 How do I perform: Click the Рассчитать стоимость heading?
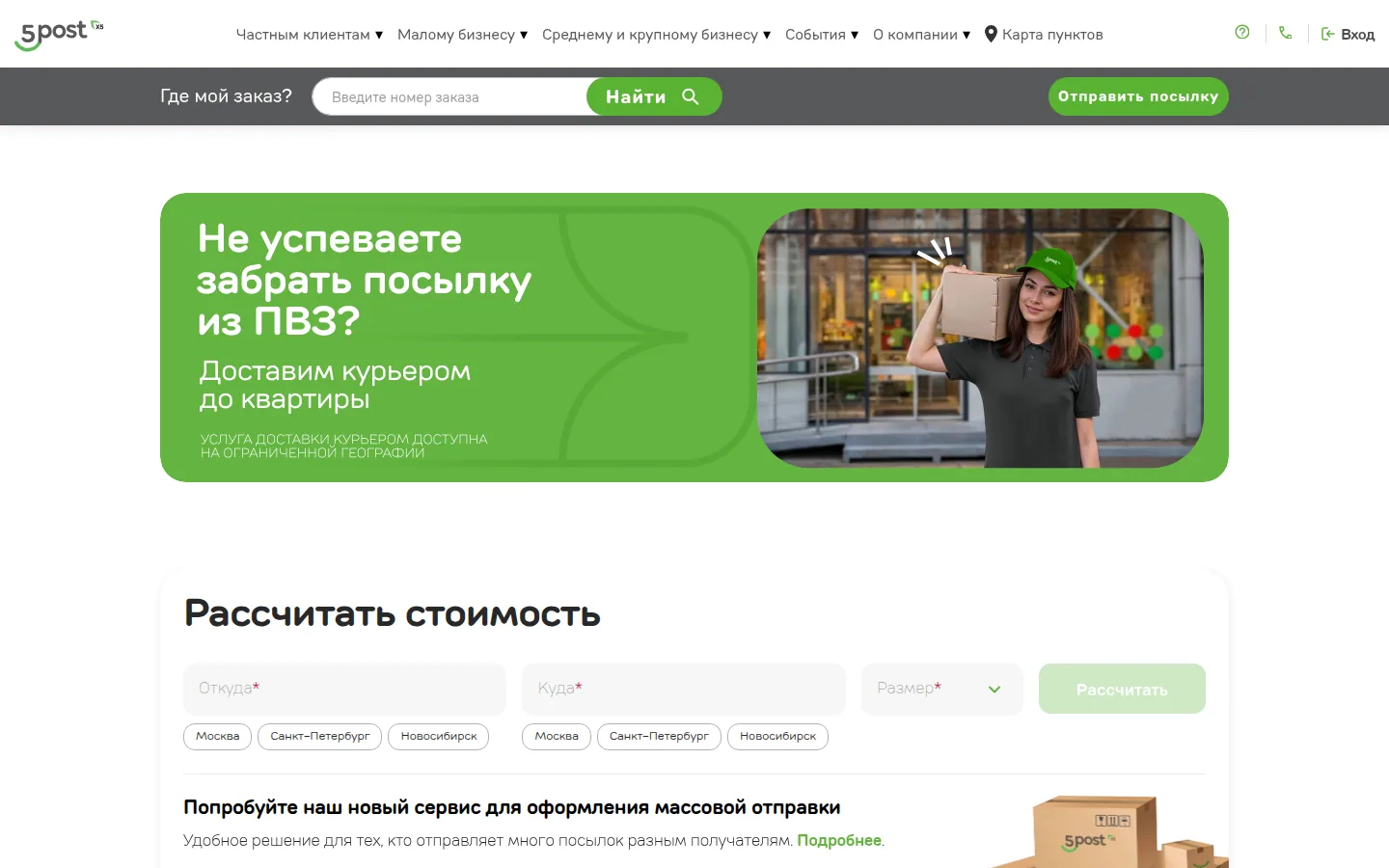[393, 613]
